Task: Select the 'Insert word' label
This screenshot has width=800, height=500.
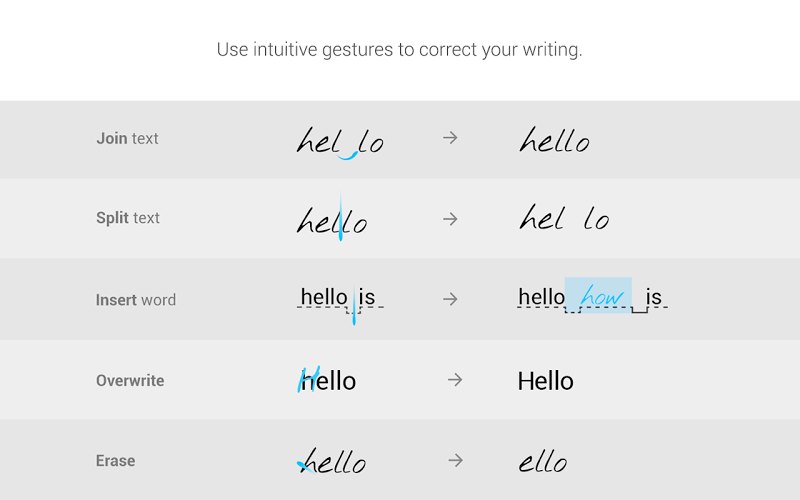Action: click(x=136, y=300)
